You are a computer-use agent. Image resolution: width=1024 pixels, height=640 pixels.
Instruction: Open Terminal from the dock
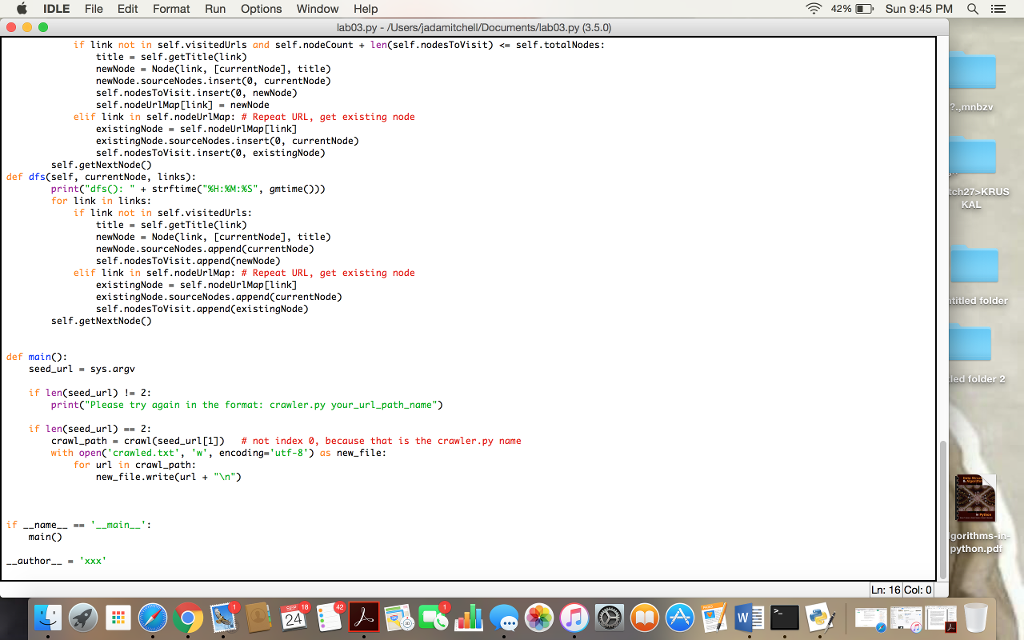785,620
